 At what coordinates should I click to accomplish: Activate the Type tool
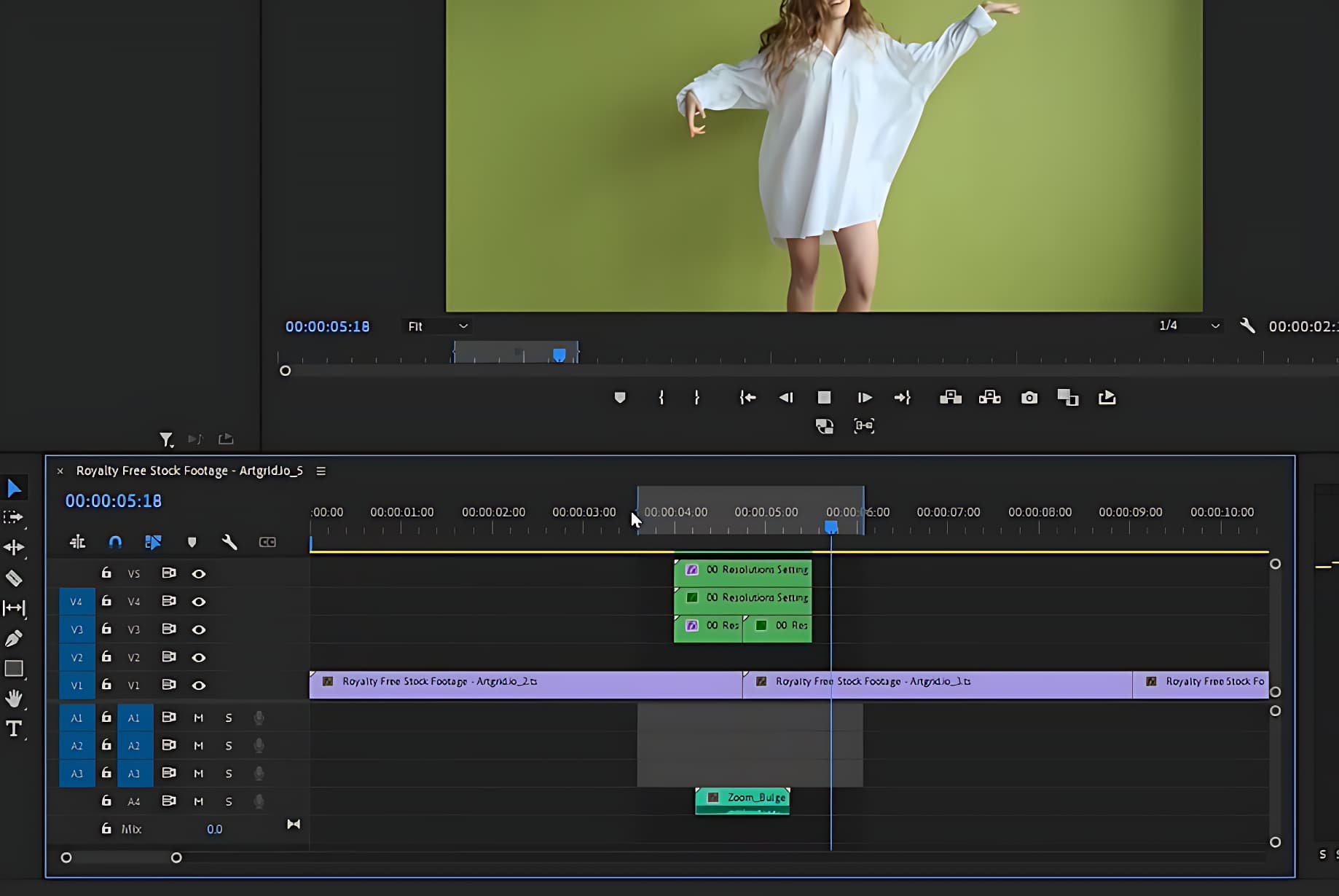click(14, 728)
